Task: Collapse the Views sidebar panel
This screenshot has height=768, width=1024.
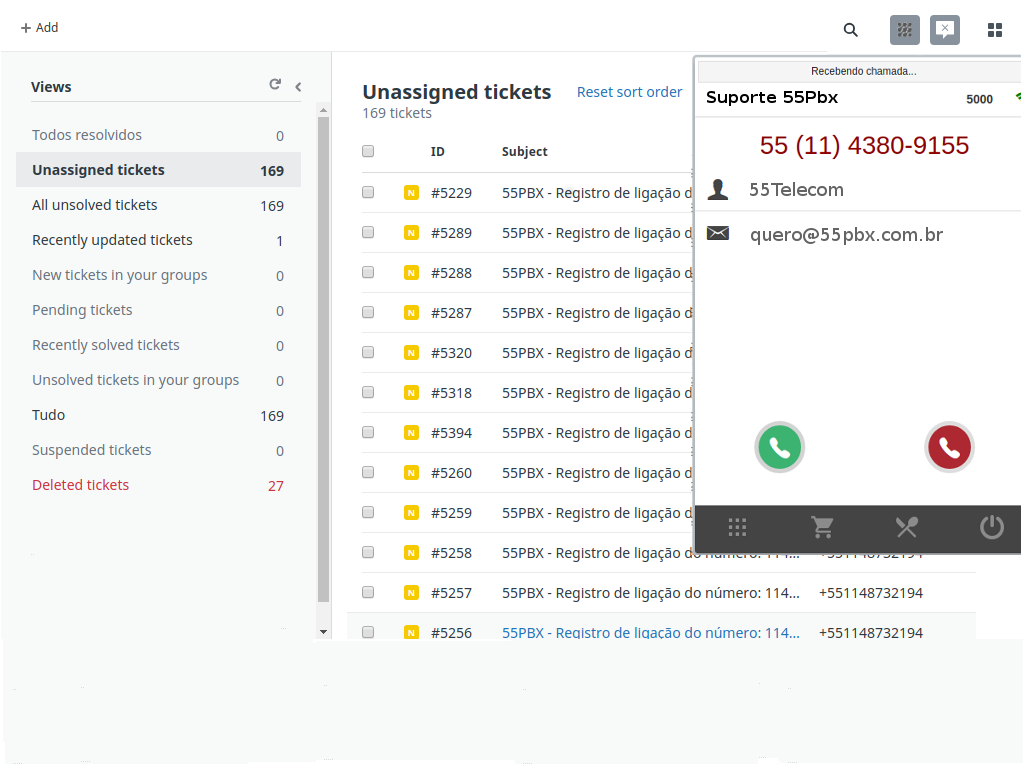Action: 298,87
